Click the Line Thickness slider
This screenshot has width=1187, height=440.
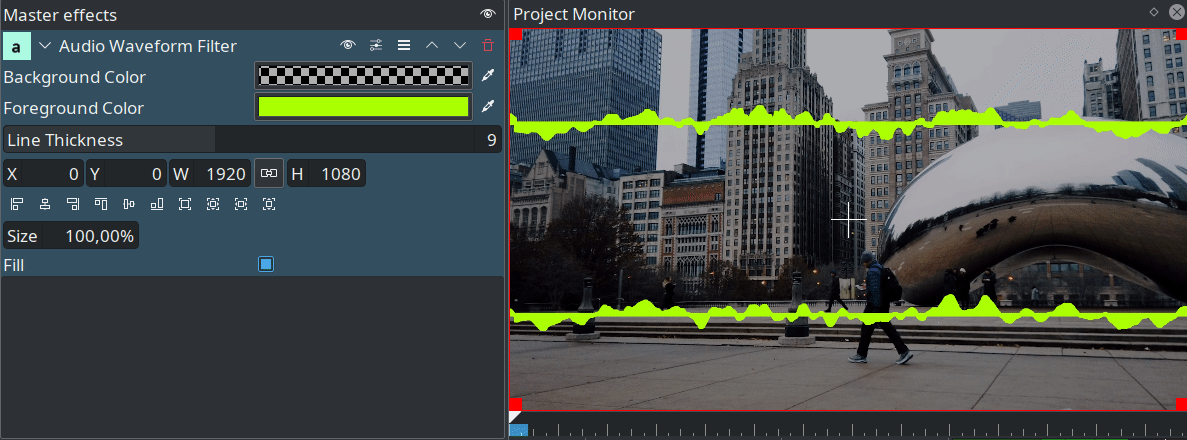pyautogui.click(x=252, y=139)
